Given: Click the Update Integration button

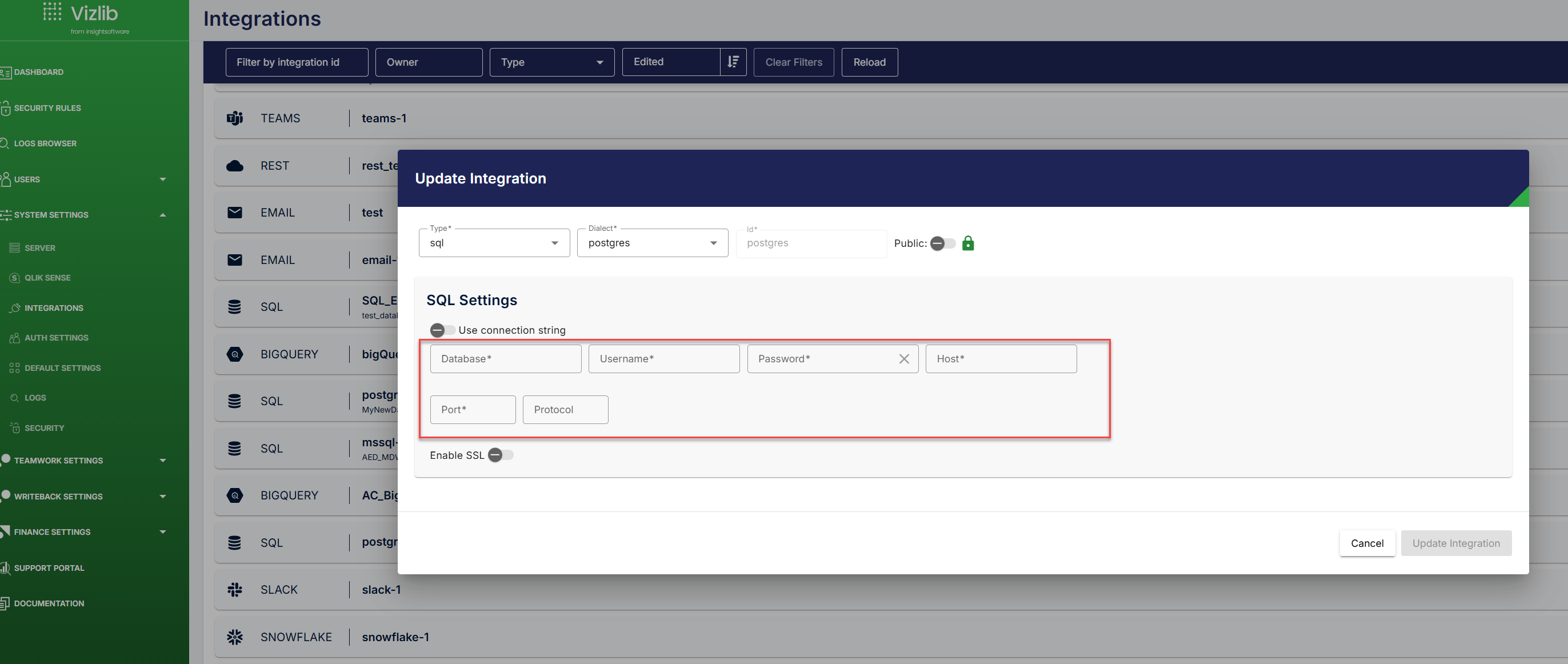Looking at the screenshot, I should coord(1456,543).
